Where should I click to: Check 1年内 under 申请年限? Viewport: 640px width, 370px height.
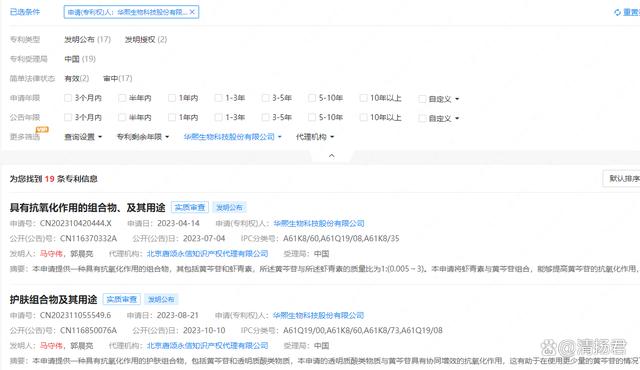point(172,98)
